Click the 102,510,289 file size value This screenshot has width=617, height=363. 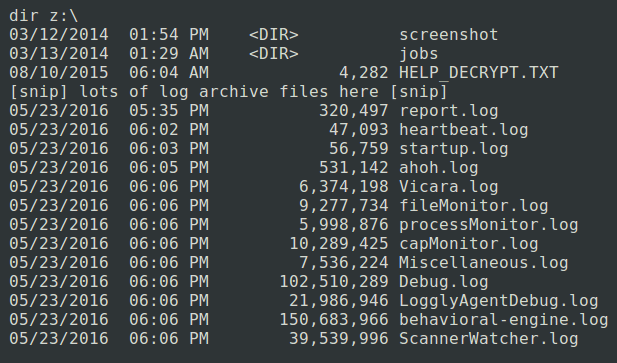[334, 282]
